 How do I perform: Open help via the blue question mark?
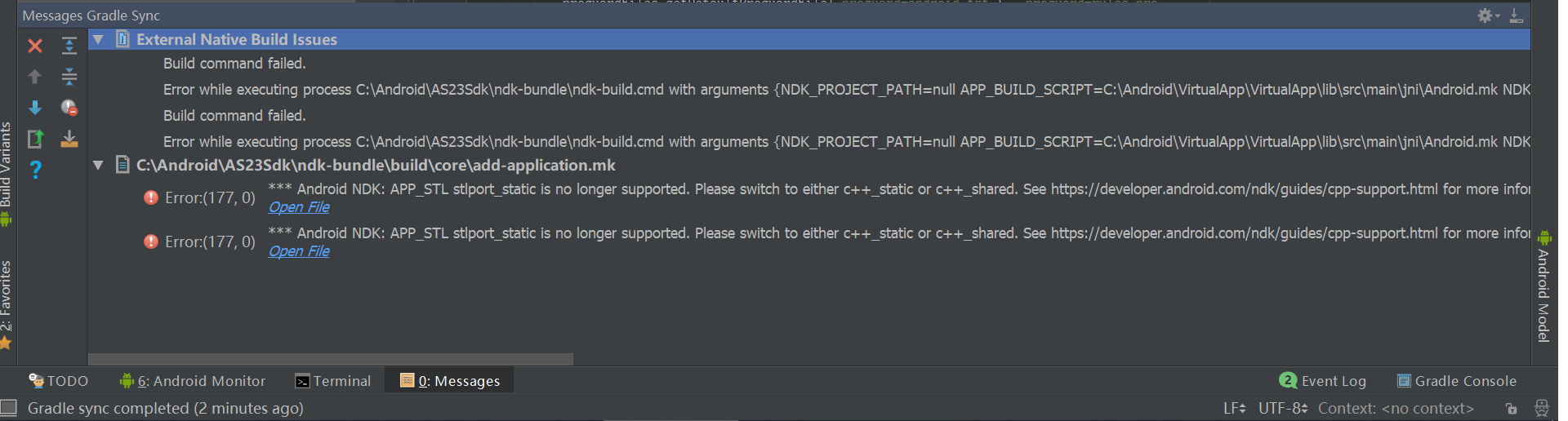[35, 170]
